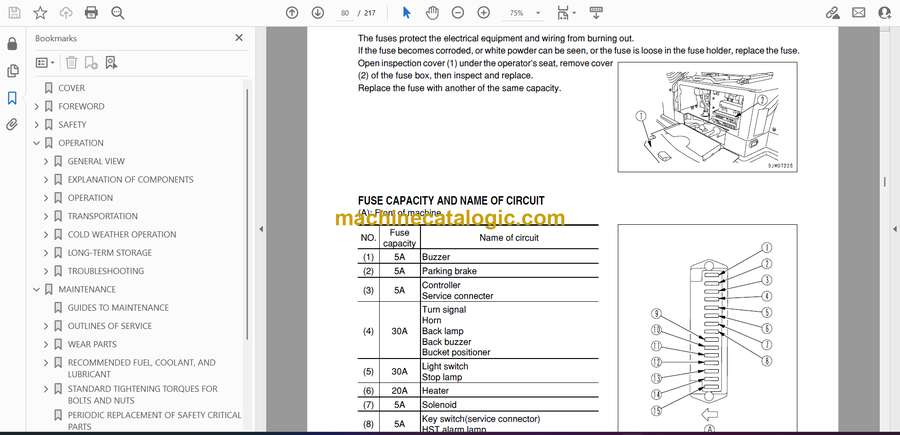
Task: Click the document vertical scrollbar handle
Action: click(885, 181)
